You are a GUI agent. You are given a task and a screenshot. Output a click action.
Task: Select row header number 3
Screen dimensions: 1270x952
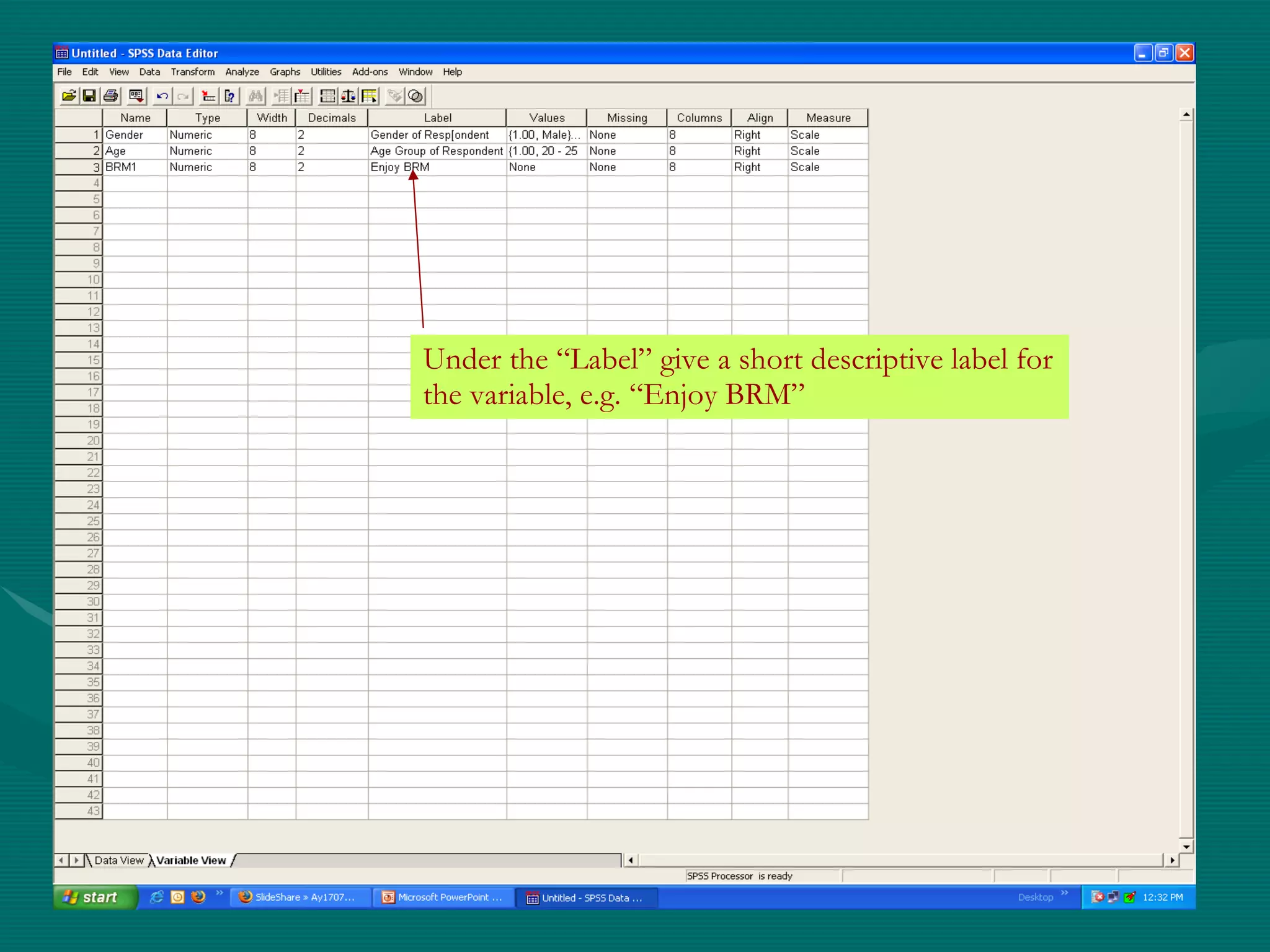click(x=79, y=167)
